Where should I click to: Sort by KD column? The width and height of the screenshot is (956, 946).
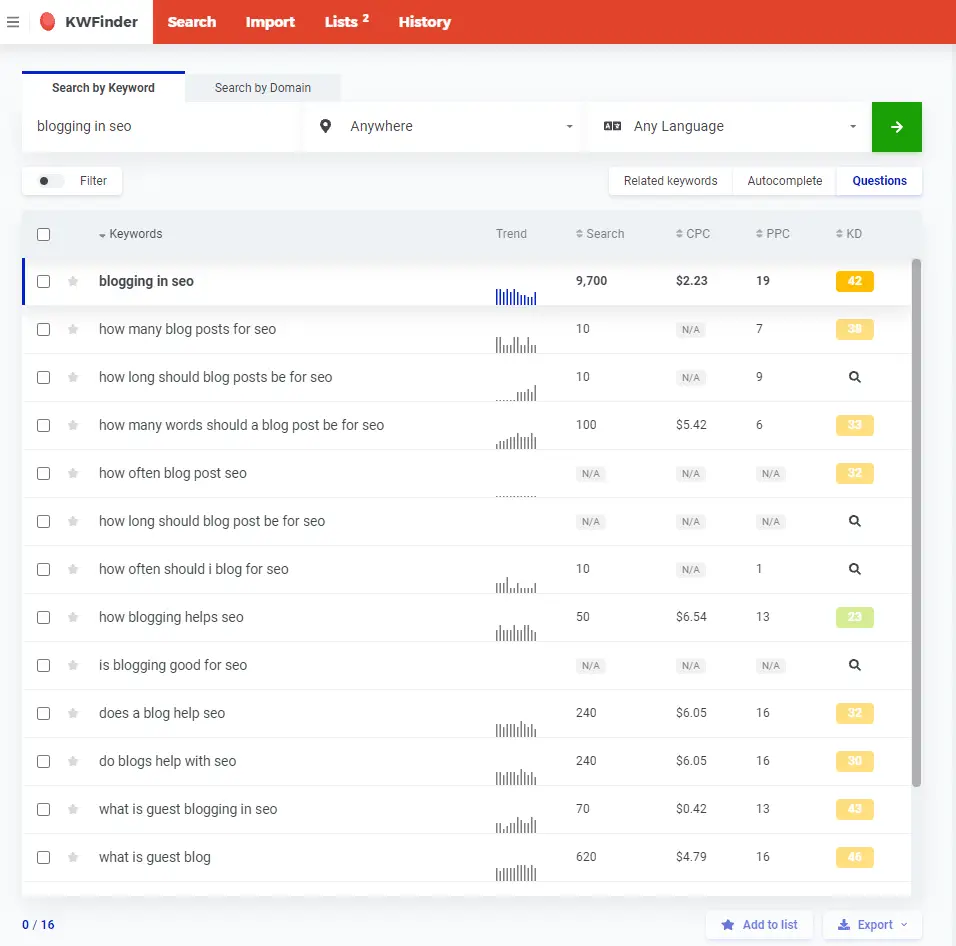[x=849, y=234]
